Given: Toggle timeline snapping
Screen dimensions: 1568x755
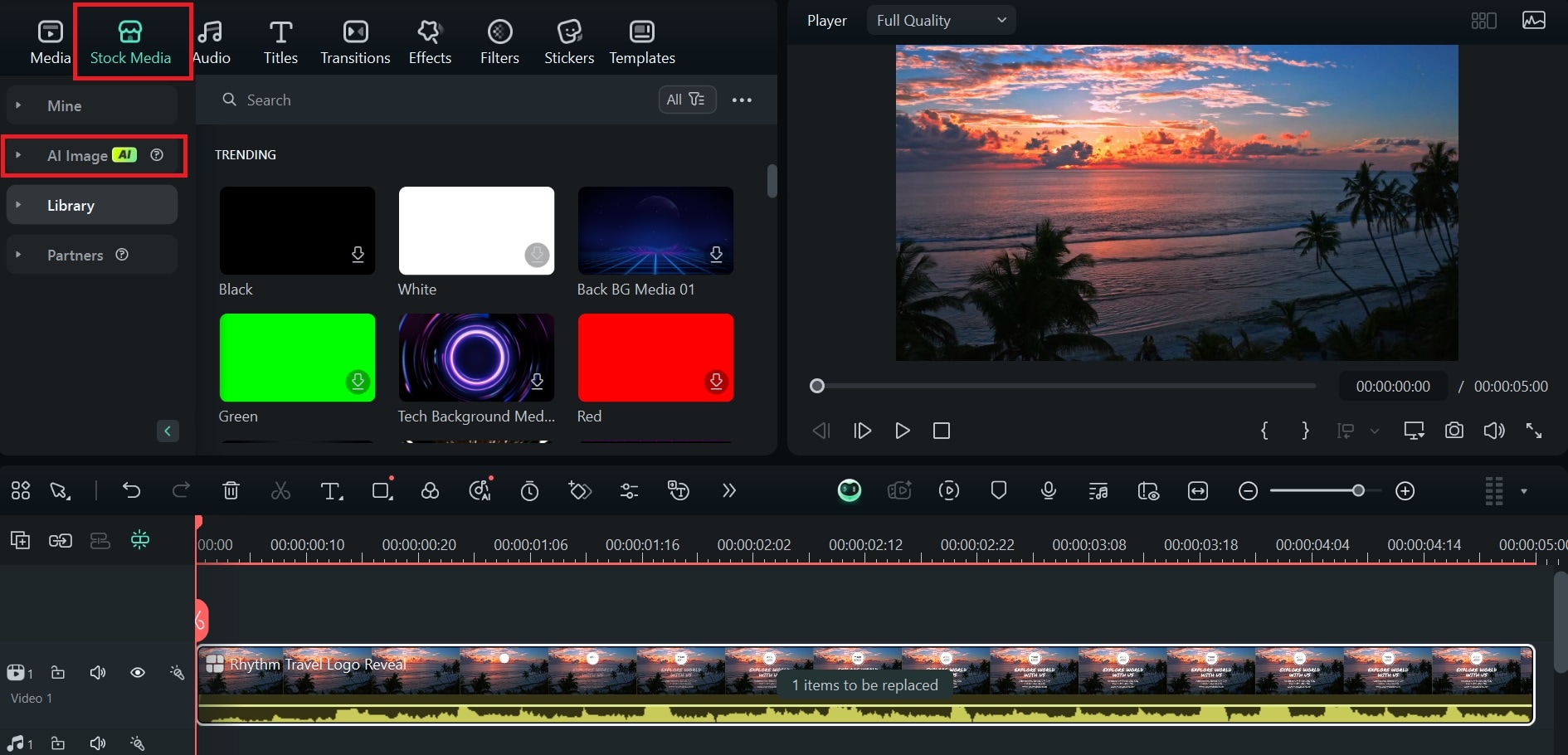Looking at the screenshot, I should 140,540.
